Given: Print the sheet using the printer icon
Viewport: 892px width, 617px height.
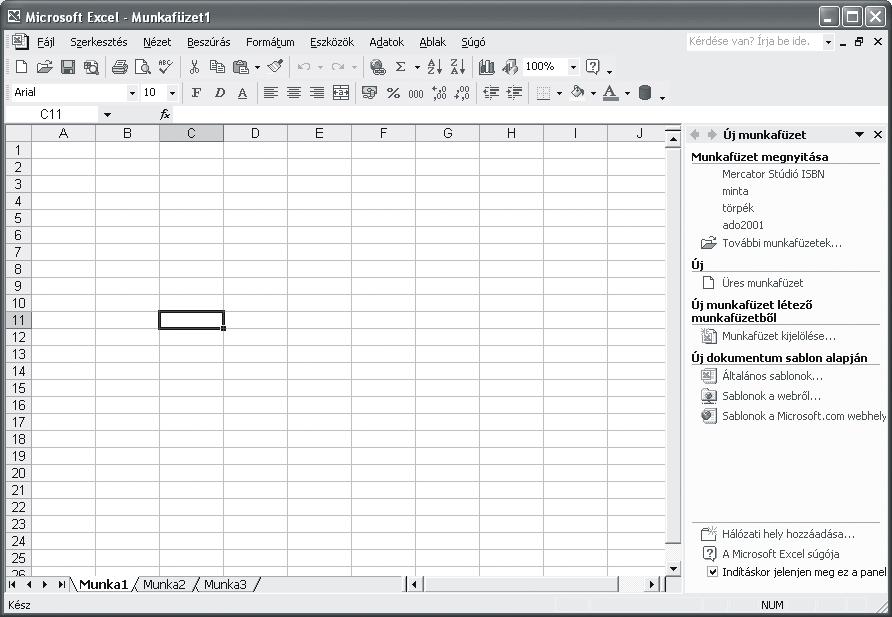Looking at the screenshot, I should pos(119,67).
